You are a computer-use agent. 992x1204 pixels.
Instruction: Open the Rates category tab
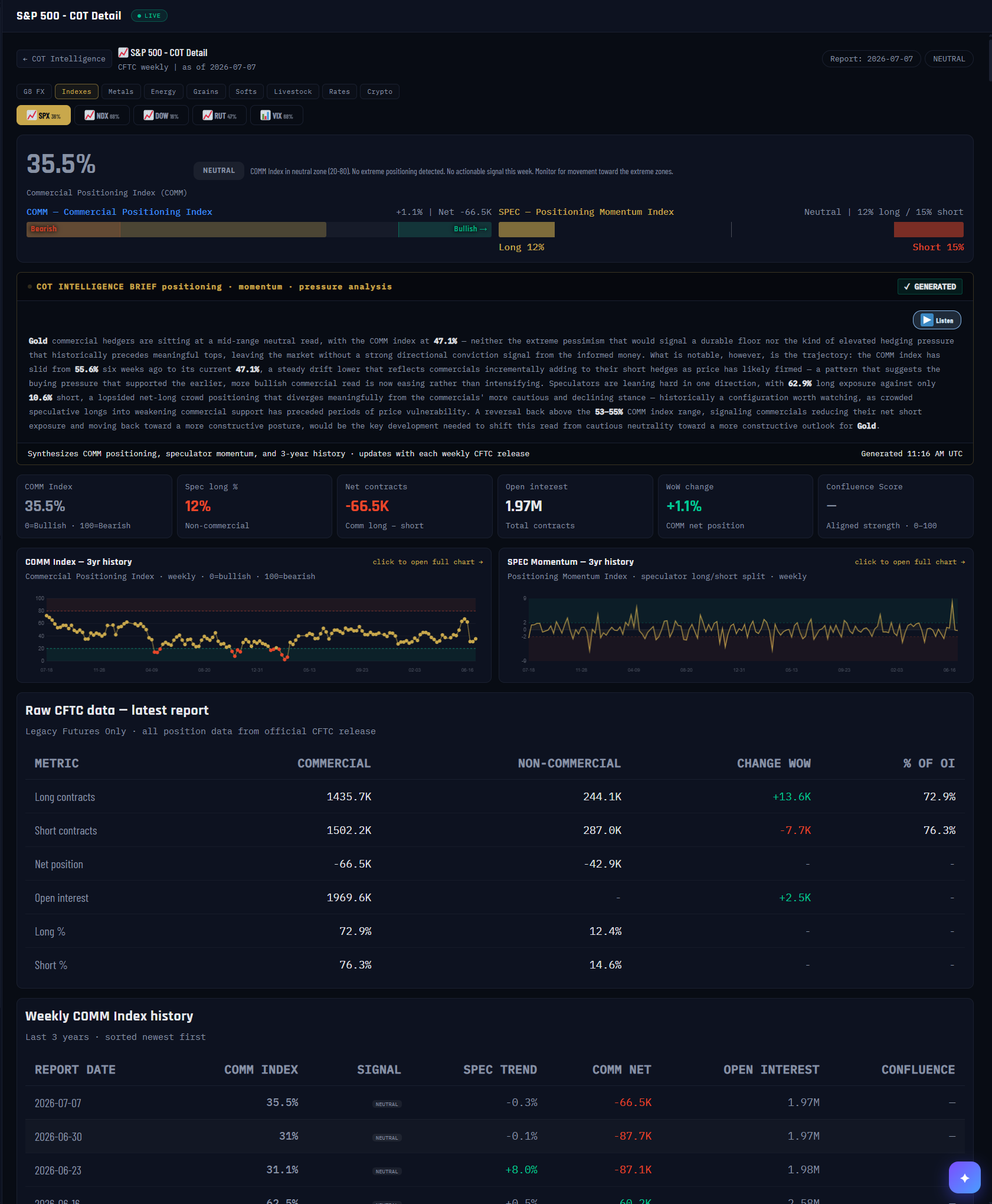[x=339, y=91]
